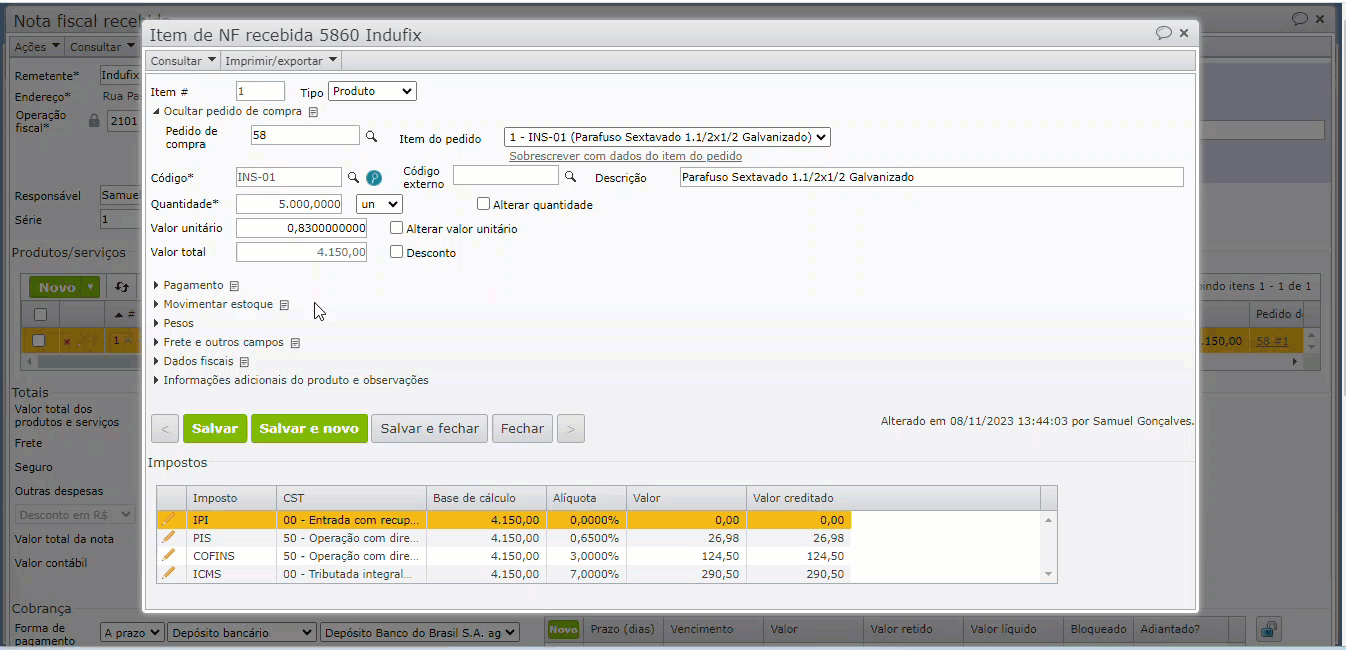Open the comment bubble icon of Nota fiscal recebida window

pyautogui.click(x=1299, y=19)
